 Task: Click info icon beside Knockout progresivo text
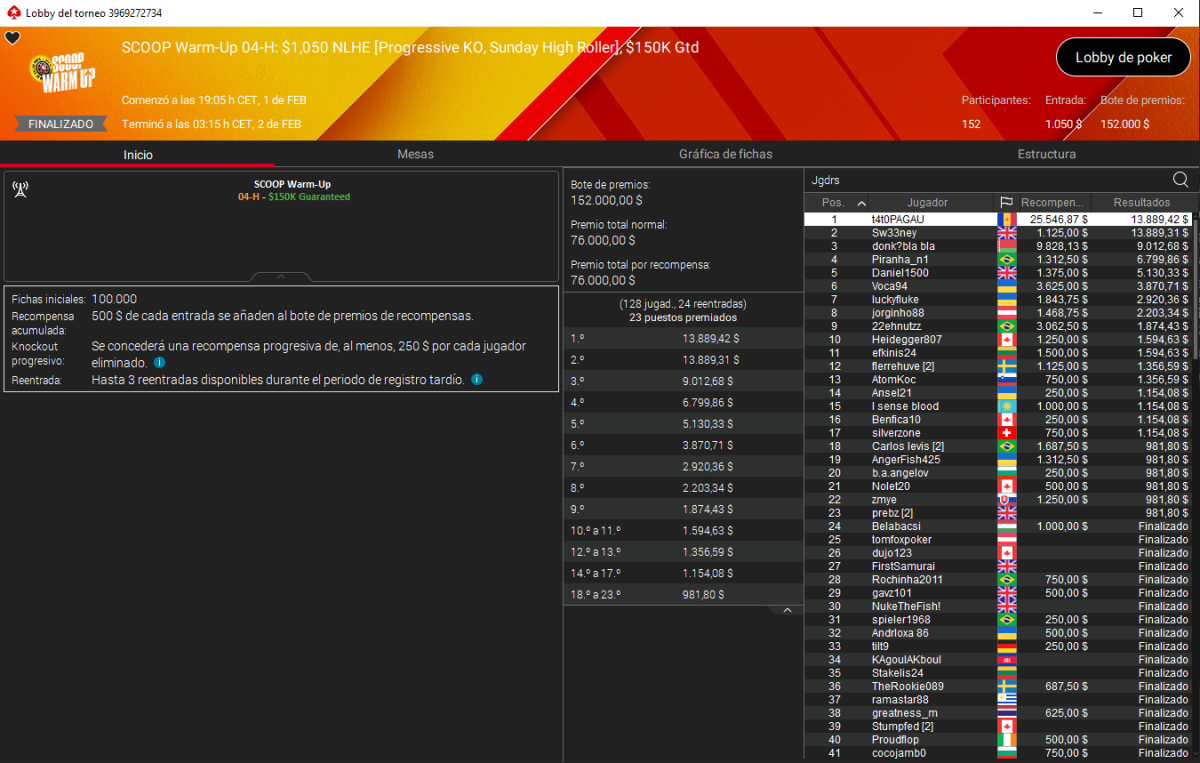pyautogui.click(x=160, y=362)
